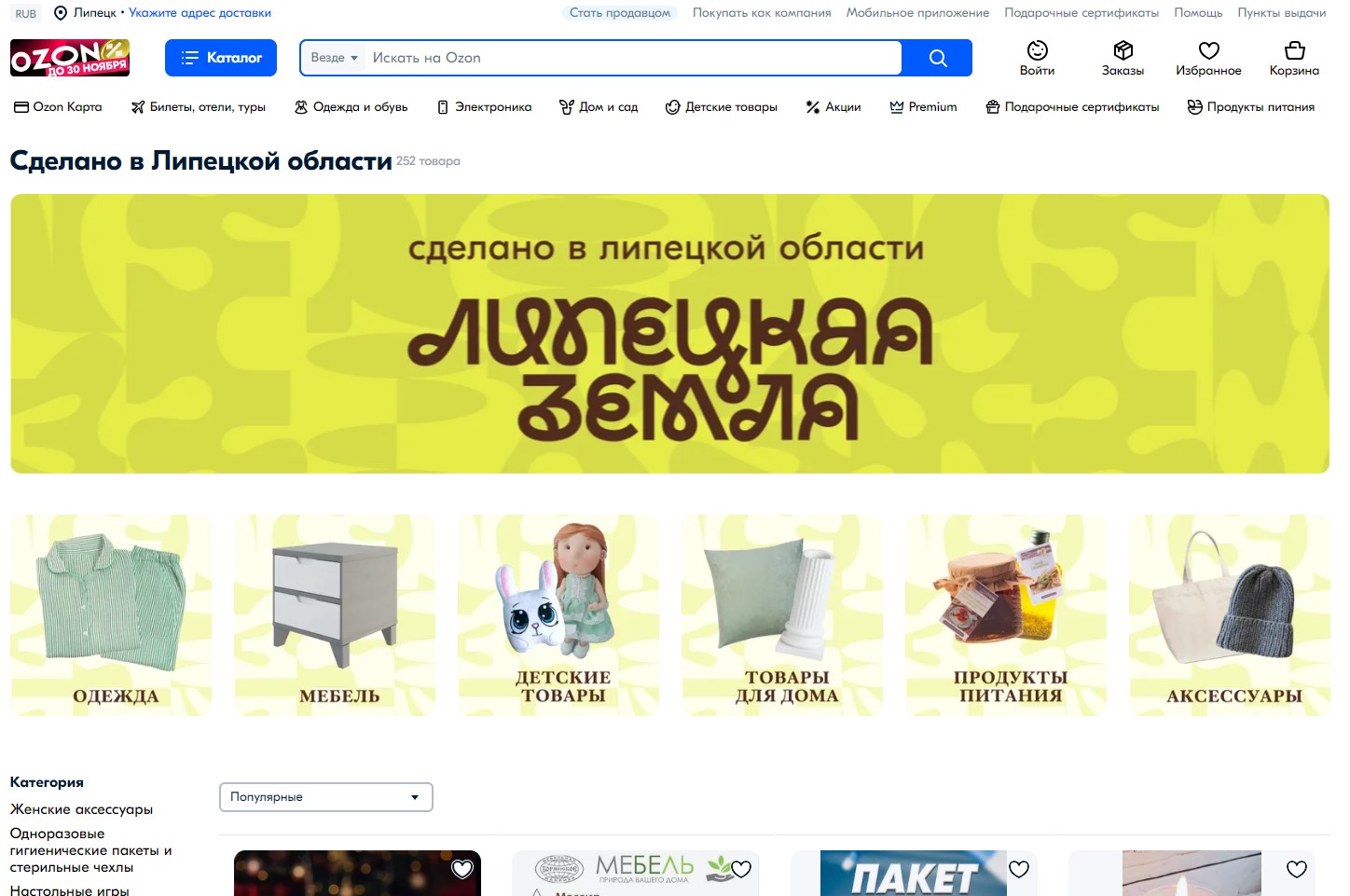1350x896 pixels.
Task: Open Акции in the navigation bar
Action: coord(833,107)
